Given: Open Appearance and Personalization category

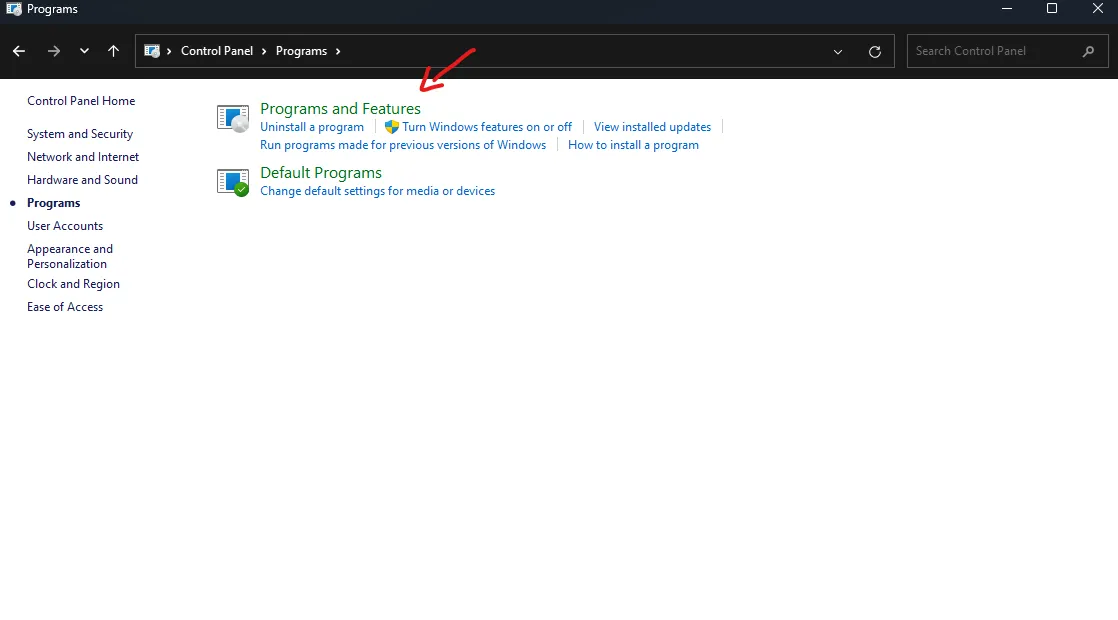Looking at the screenshot, I should coord(70,257).
